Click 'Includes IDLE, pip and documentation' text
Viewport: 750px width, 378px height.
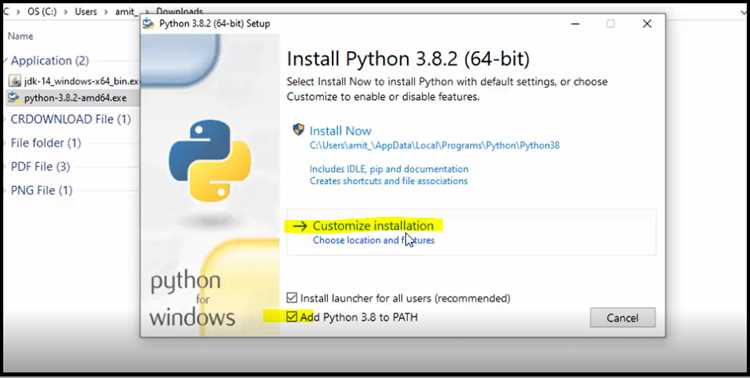tap(389, 169)
